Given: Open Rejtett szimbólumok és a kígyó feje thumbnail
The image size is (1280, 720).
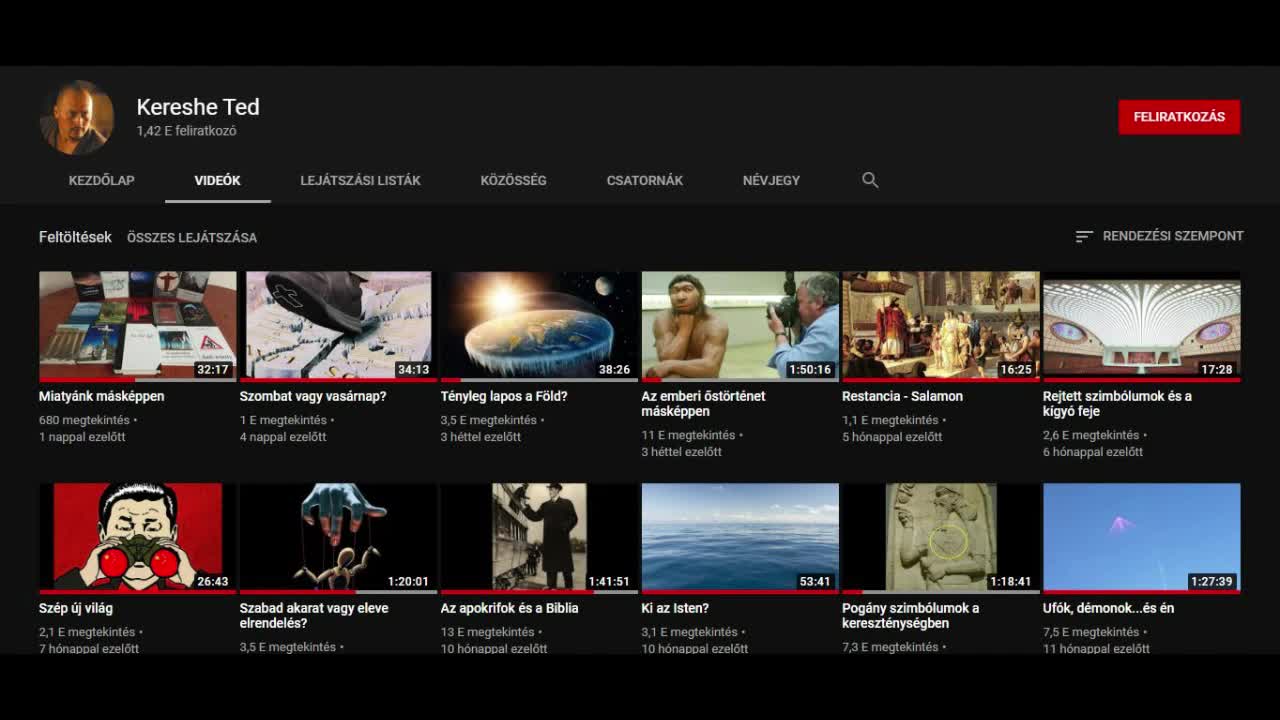Looking at the screenshot, I should point(1142,326).
